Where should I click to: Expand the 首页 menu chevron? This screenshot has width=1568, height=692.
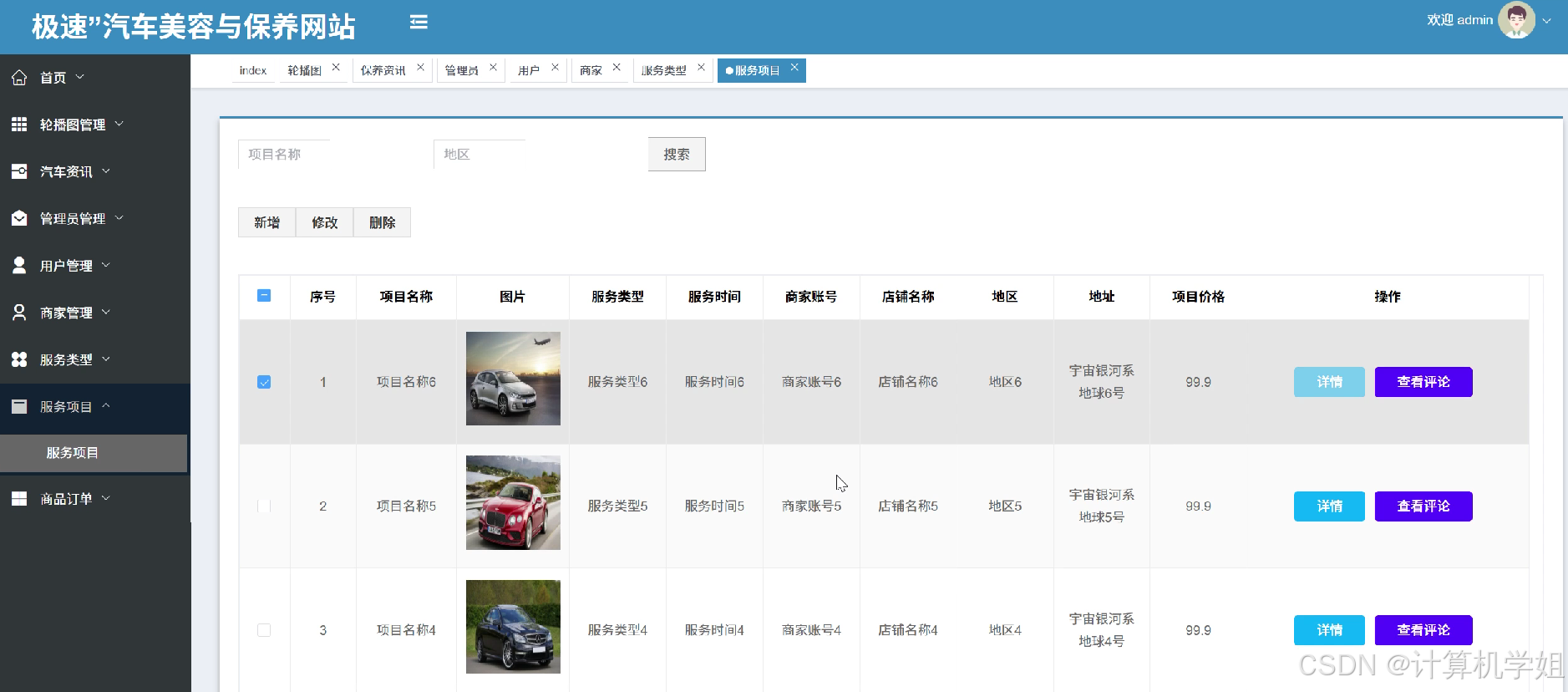pyautogui.click(x=80, y=77)
